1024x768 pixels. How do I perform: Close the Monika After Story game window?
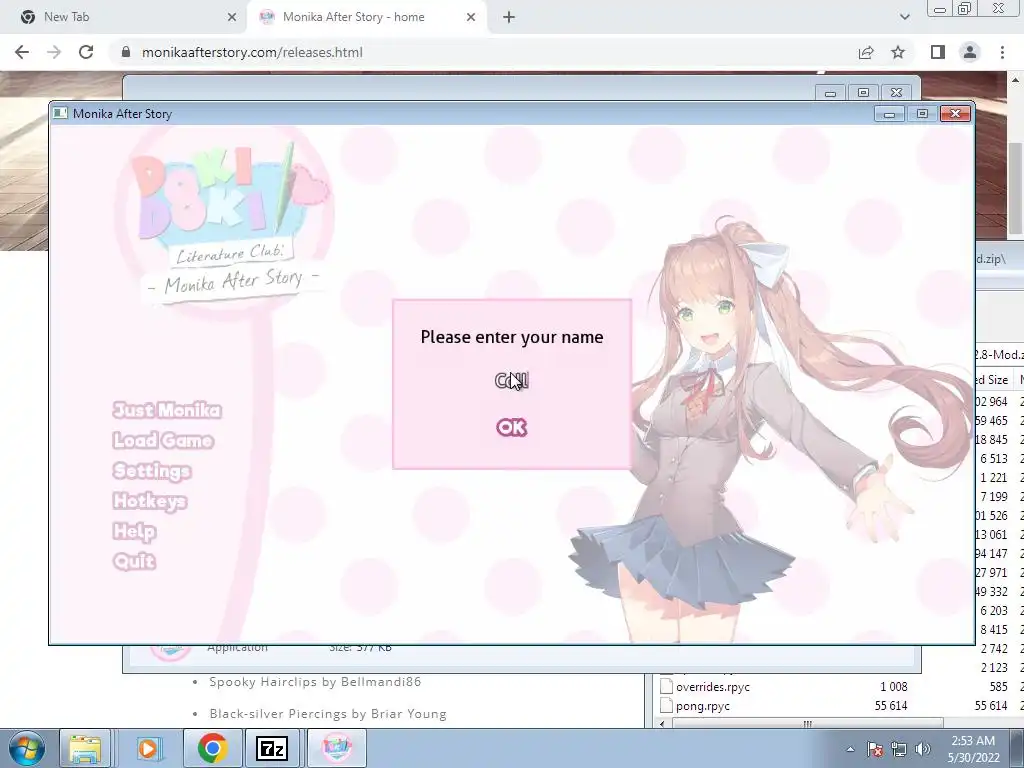pos(955,114)
